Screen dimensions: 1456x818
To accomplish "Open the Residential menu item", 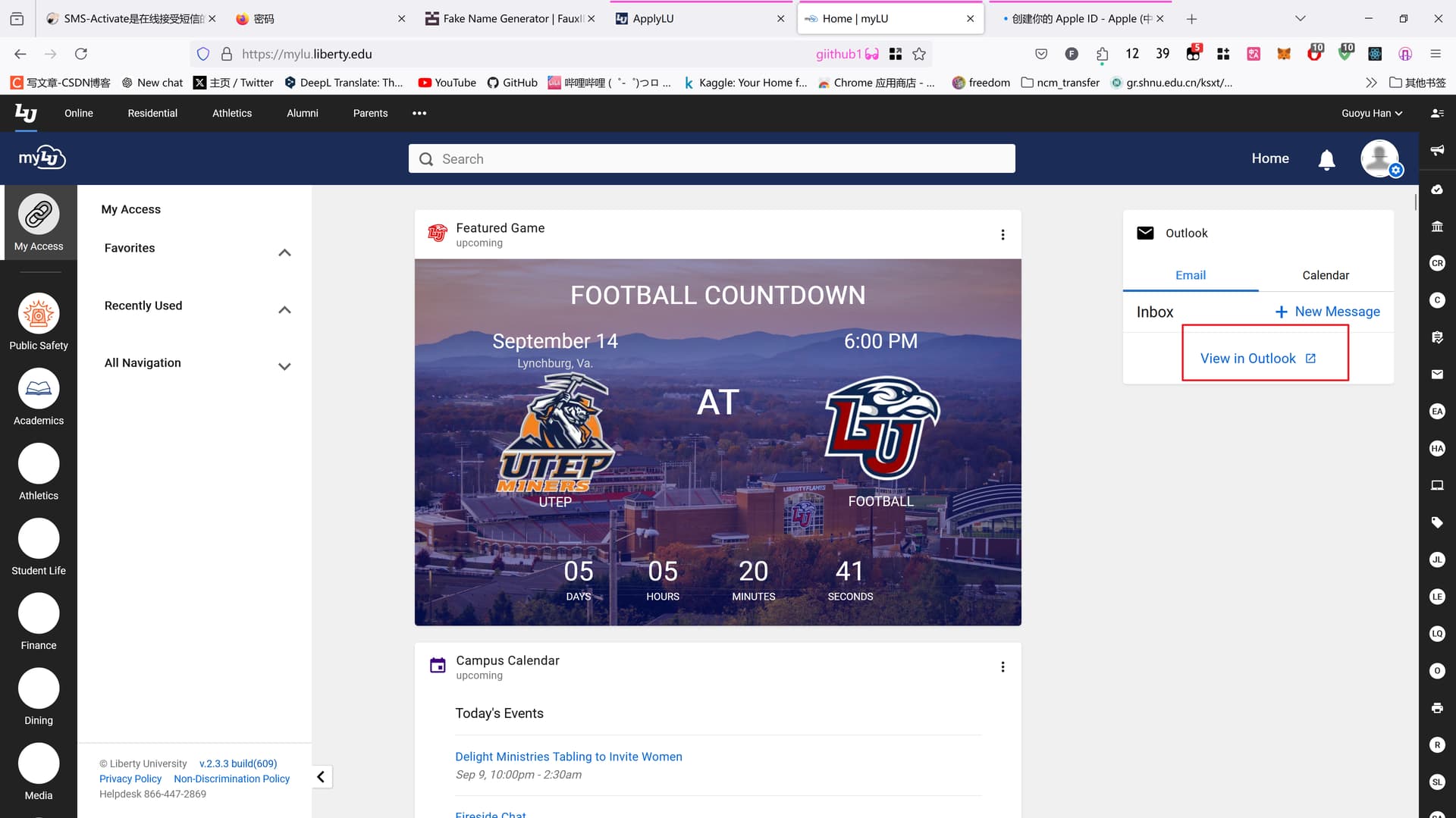I will coord(152,113).
